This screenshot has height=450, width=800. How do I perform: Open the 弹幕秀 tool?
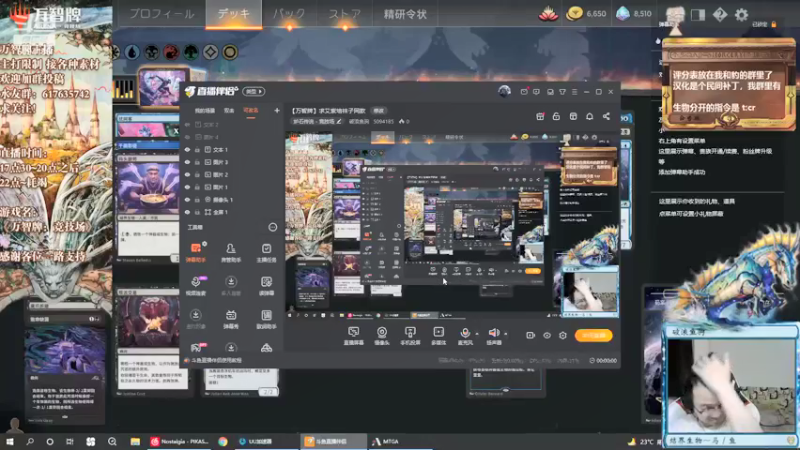pos(231,319)
